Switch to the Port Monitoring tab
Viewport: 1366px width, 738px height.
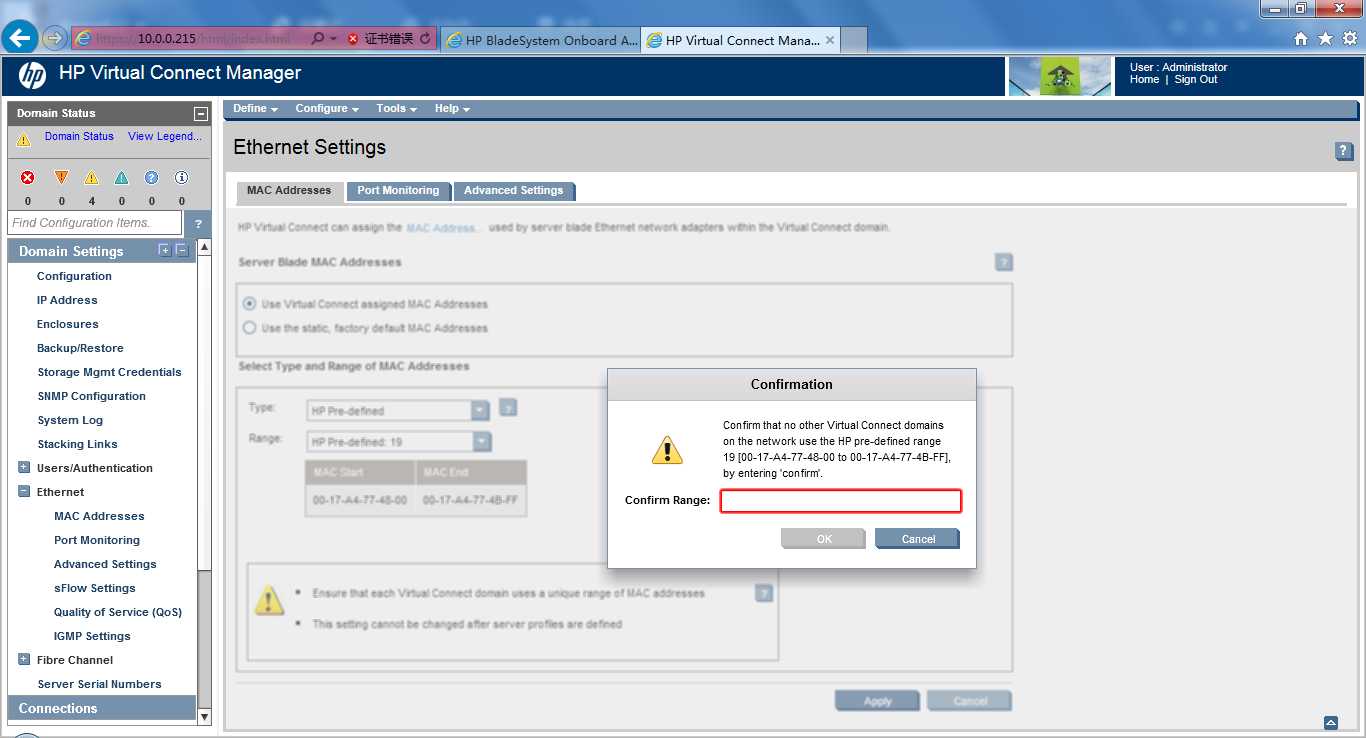398,190
